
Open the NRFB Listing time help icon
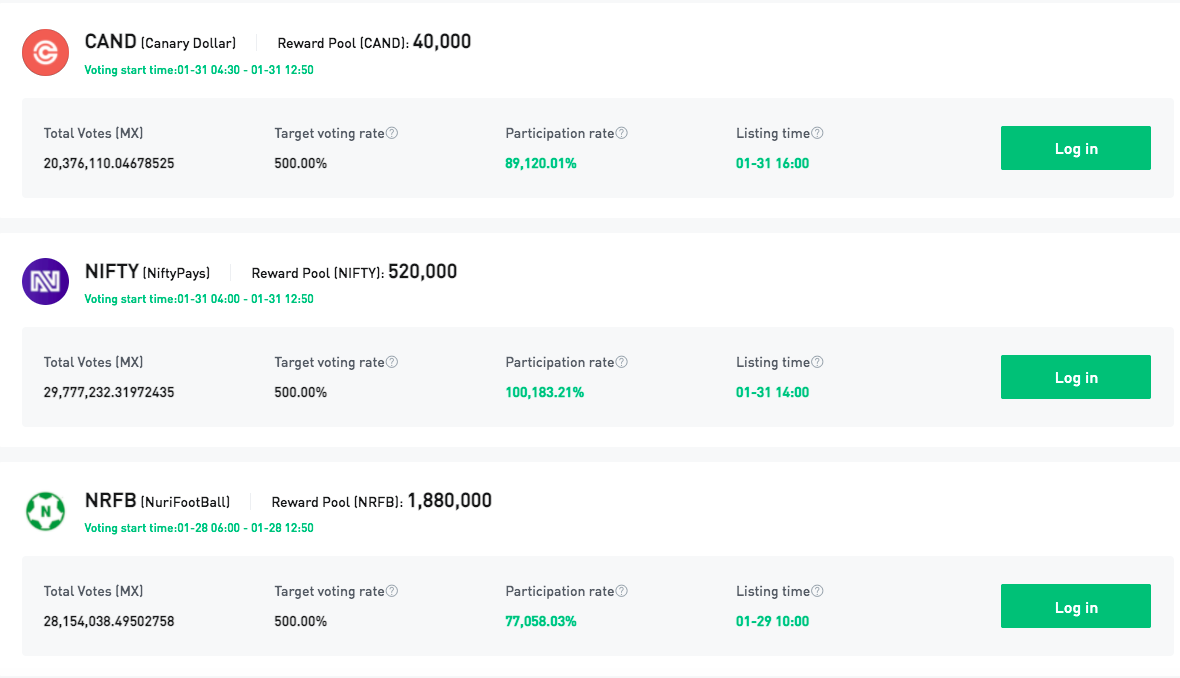[x=817, y=591]
